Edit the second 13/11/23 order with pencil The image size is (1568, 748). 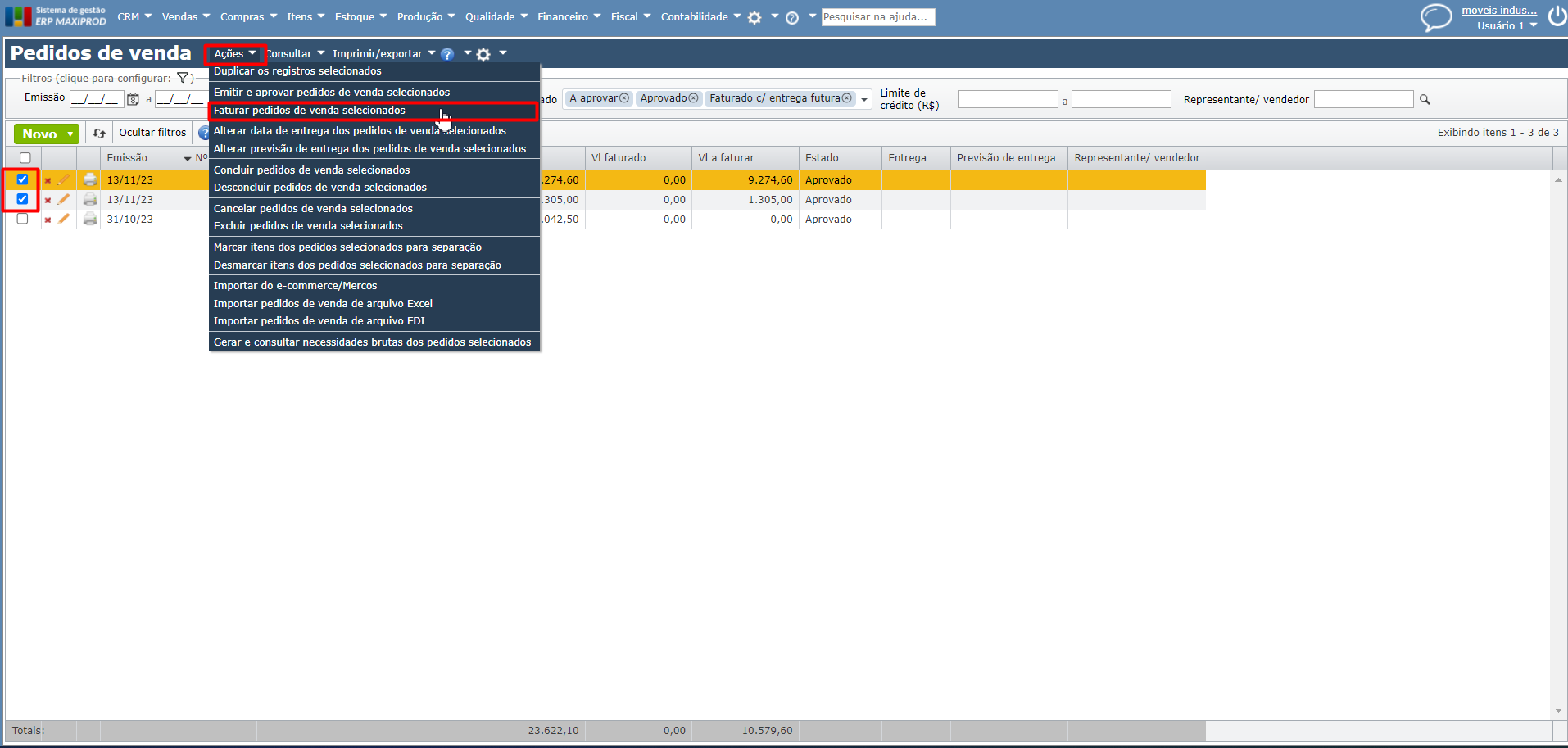pos(63,199)
